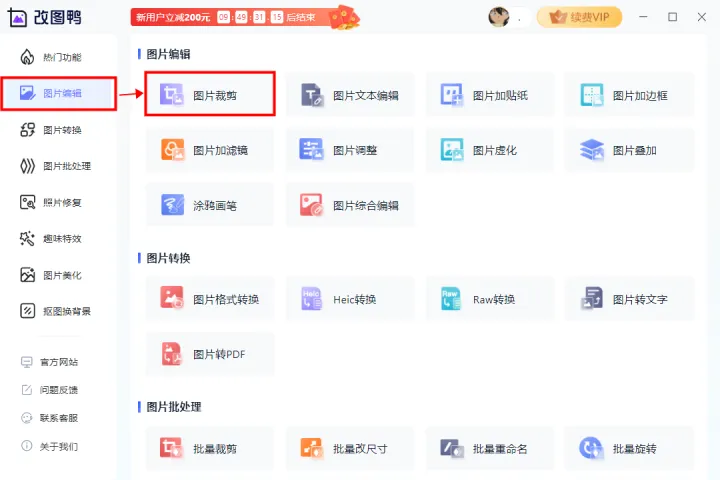Open the Raw转换 icon
720x480 pixels.
pos(451,299)
